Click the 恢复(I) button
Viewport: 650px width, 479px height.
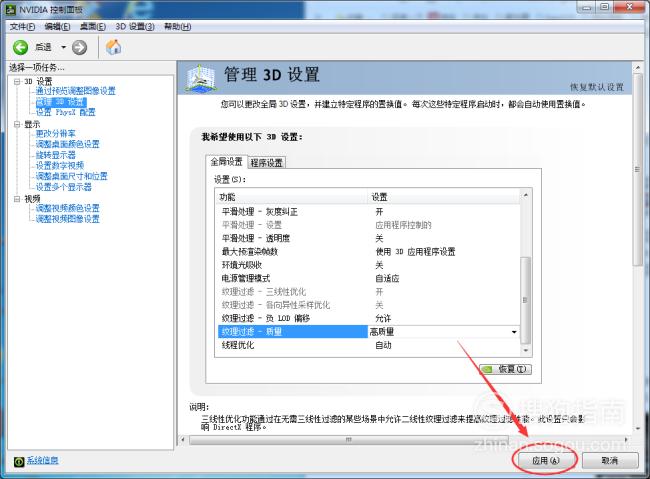coord(505,369)
